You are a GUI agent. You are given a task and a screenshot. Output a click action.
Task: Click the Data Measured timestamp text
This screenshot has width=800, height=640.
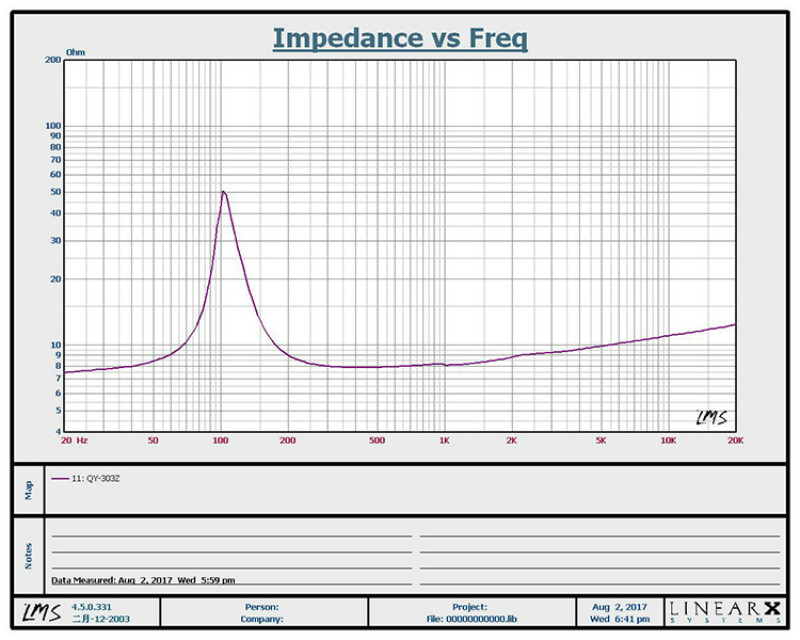coord(144,580)
